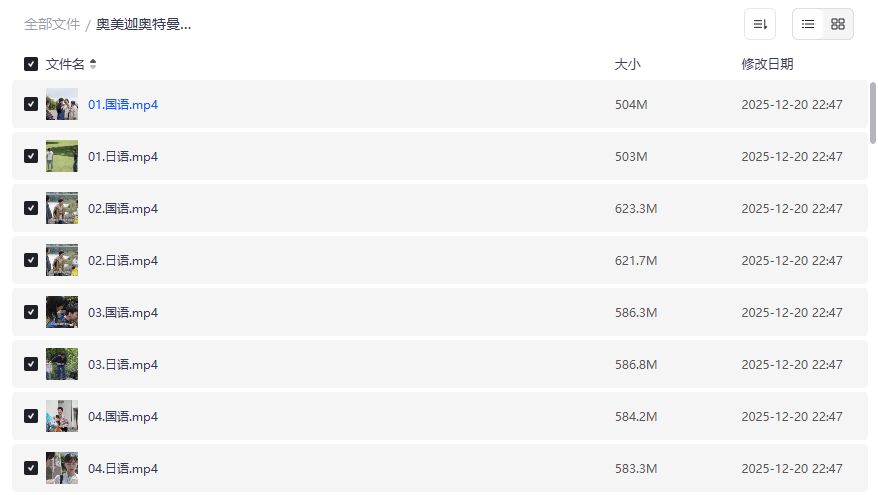Switch to list view layout
The height and width of the screenshot is (495, 878).
(808, 24)
